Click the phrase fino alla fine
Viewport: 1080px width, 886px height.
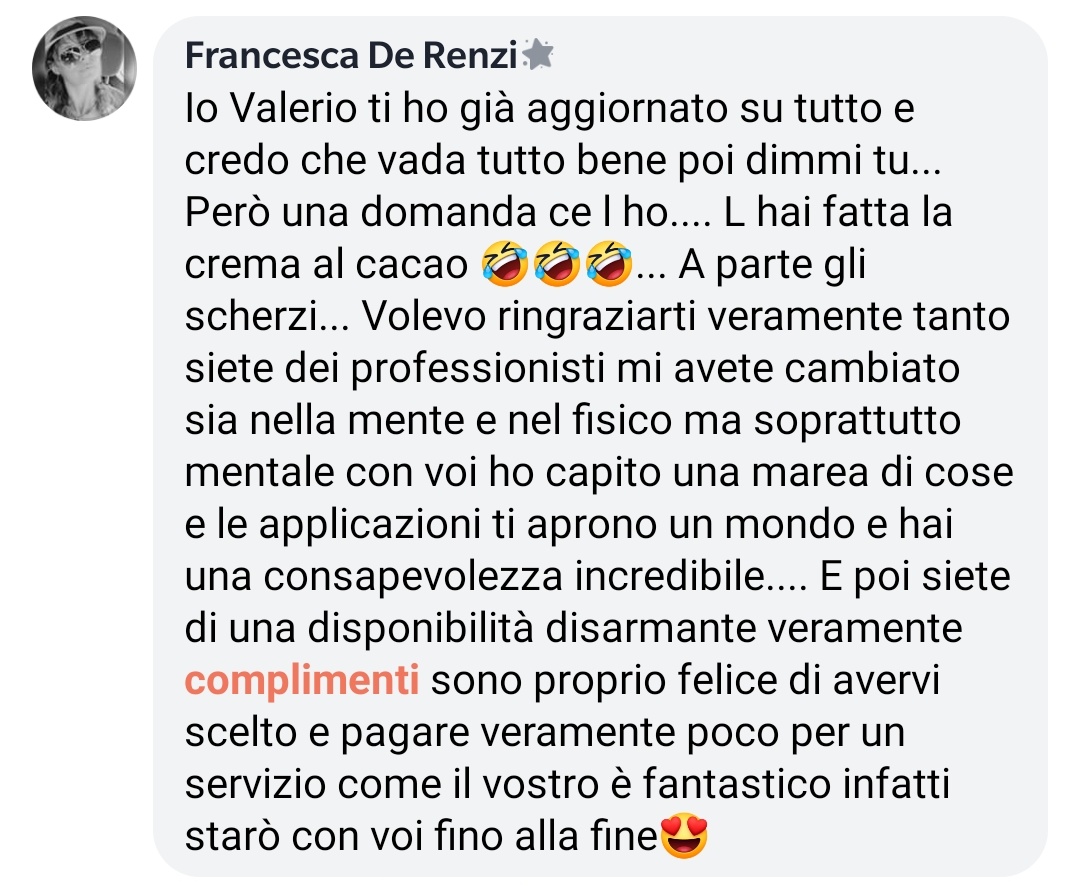(546, 837)
